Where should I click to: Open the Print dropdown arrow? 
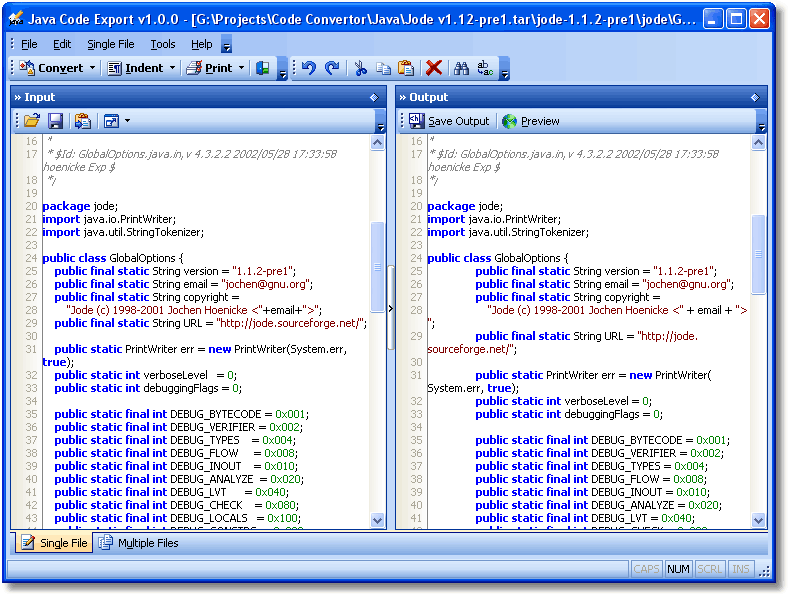pyautogui.click(x=241, y=68)
